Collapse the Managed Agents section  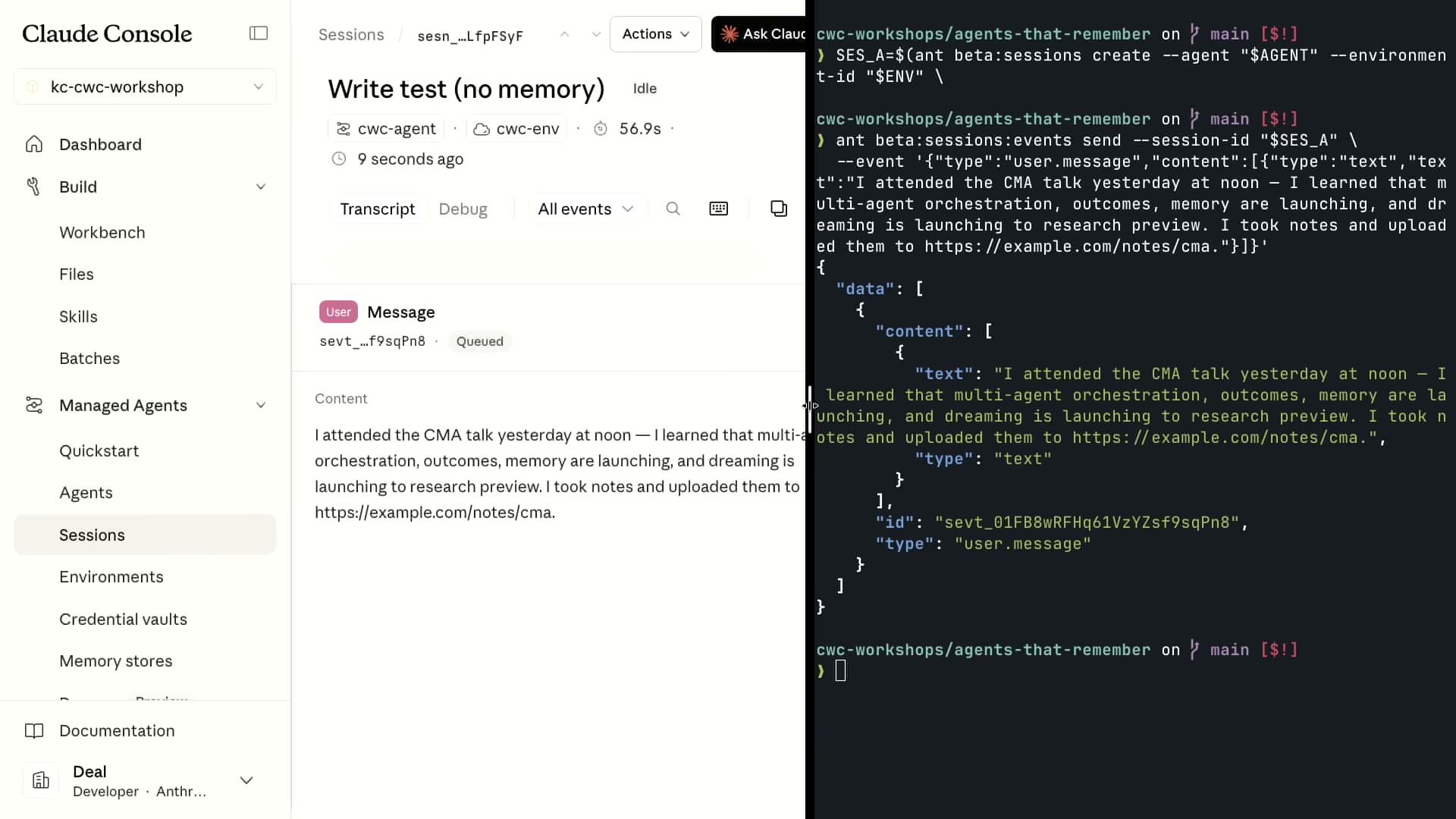coord(260,405)
